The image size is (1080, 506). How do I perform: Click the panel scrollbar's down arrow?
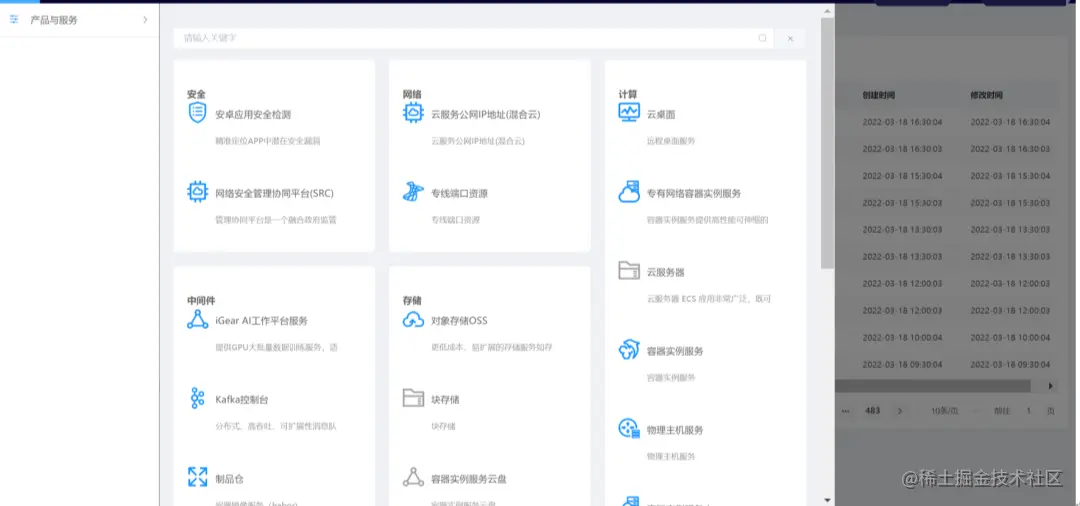pos(827,500)
